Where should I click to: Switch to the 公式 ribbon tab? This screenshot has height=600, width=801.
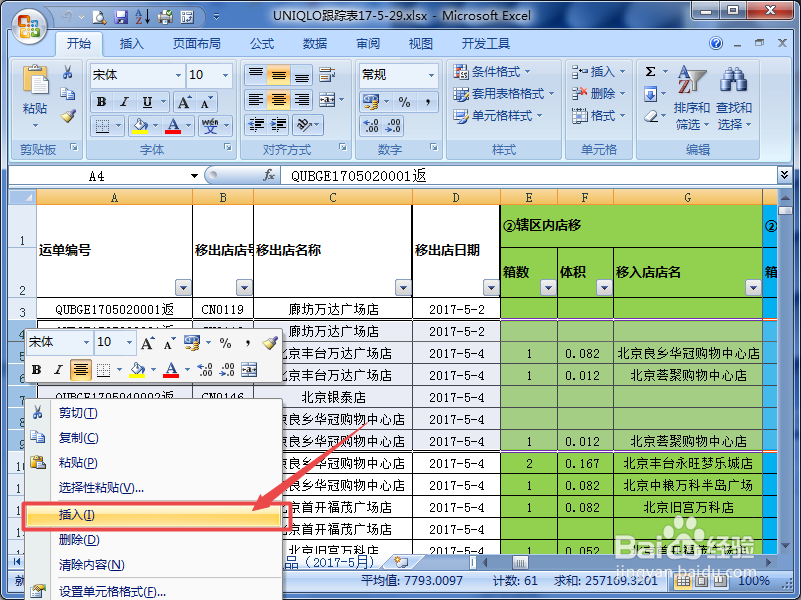[262, 44]
